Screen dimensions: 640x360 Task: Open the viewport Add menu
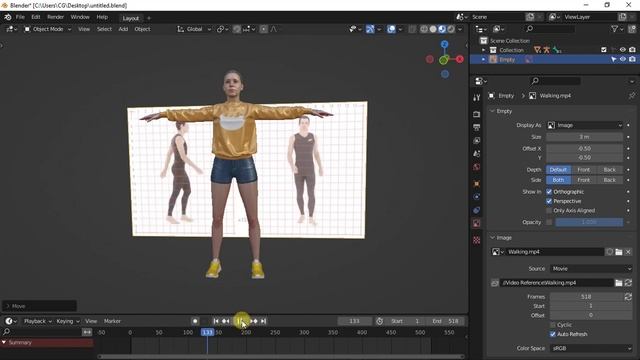pyautogui.click(x=123, y=29)
